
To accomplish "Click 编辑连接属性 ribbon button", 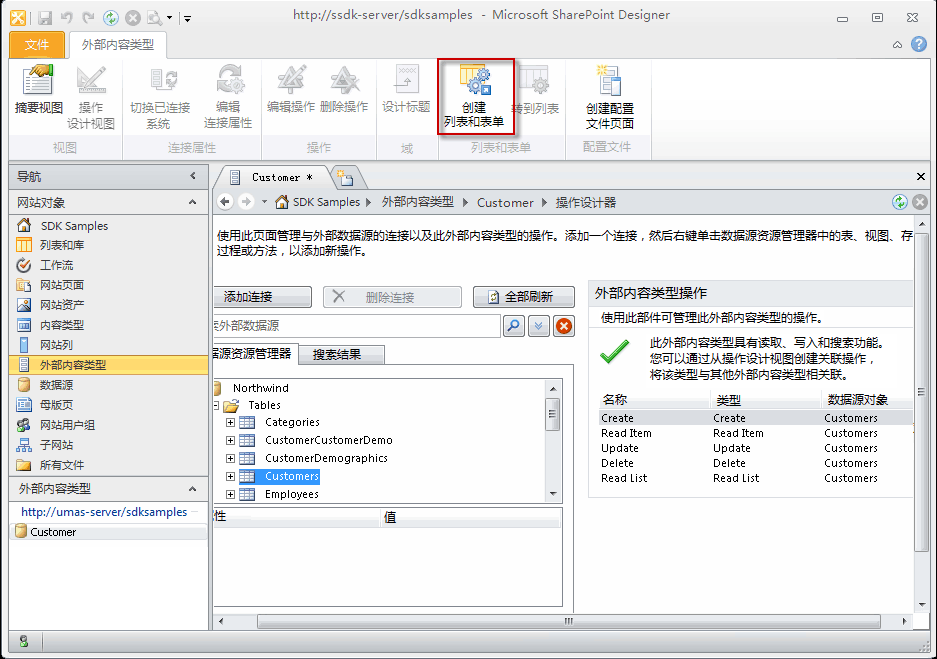I will click(x=228, y=97).
